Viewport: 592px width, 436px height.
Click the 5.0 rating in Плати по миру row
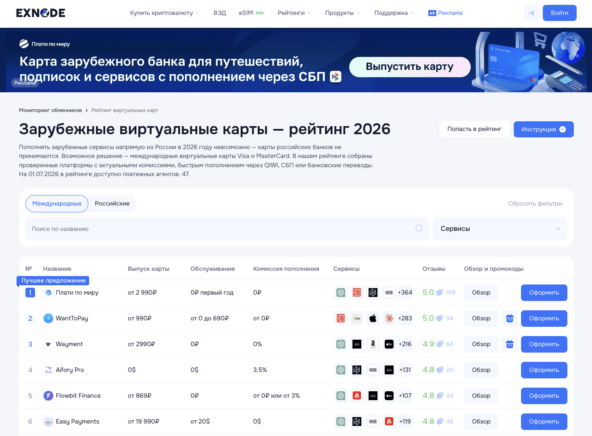(428, 293)
